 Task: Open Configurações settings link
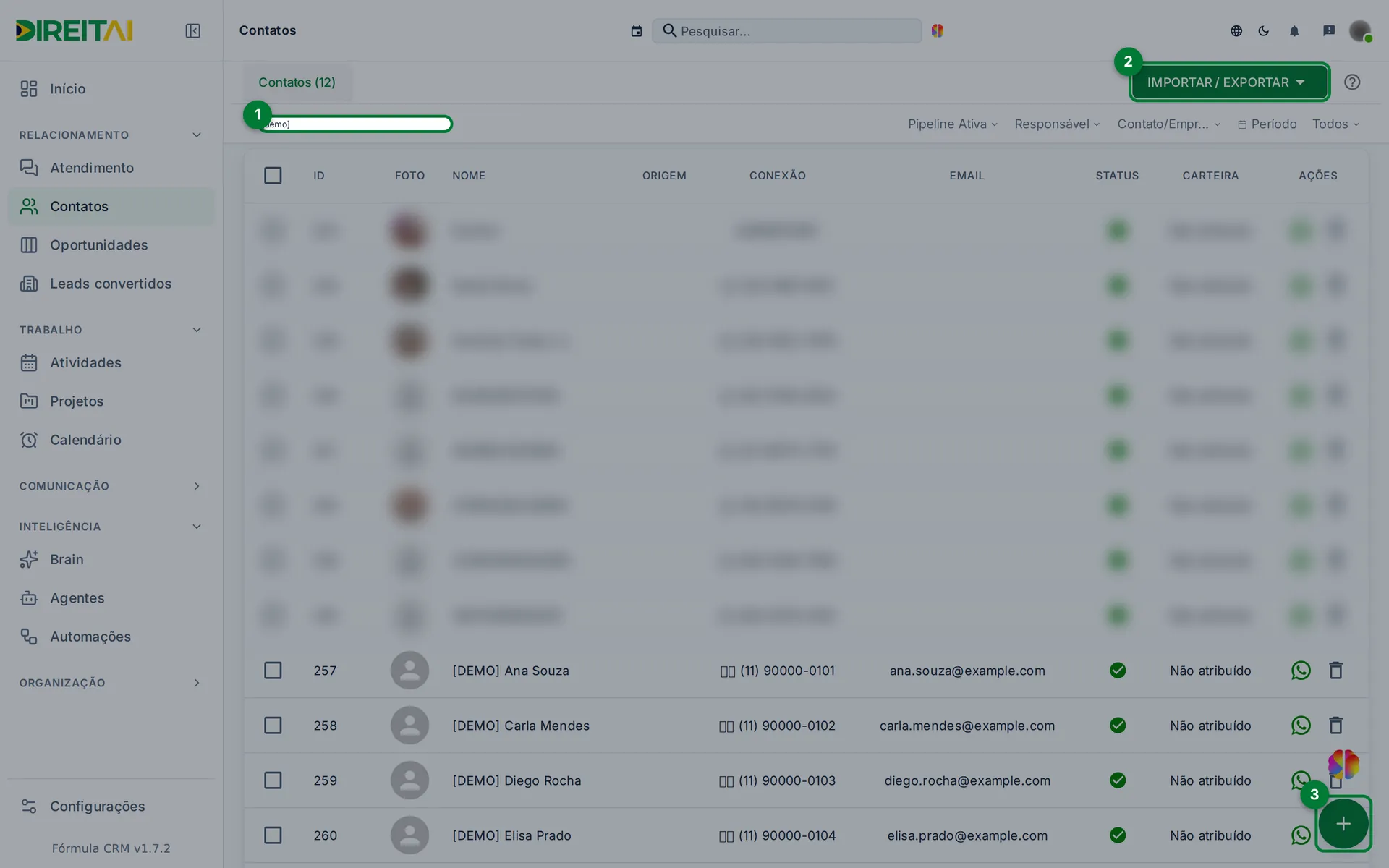(x=111, y=807)
